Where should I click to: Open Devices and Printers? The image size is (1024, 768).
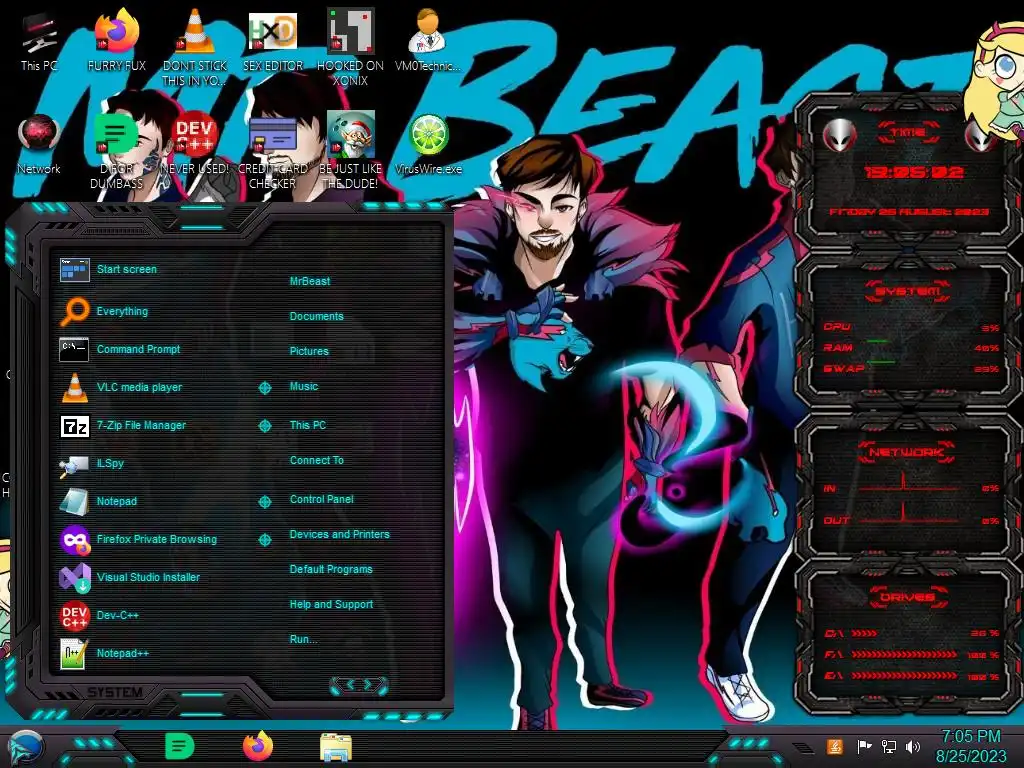coord(340,534)
